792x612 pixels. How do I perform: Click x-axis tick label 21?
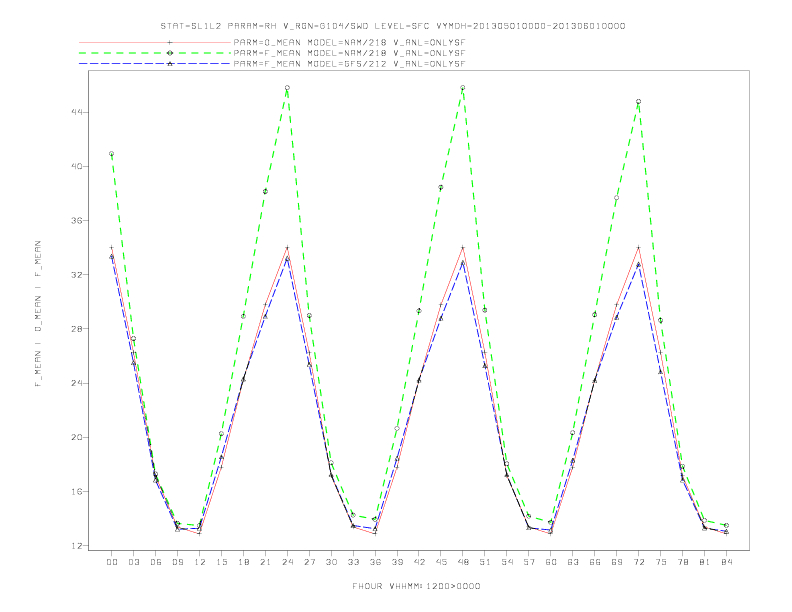coord(265,562)
